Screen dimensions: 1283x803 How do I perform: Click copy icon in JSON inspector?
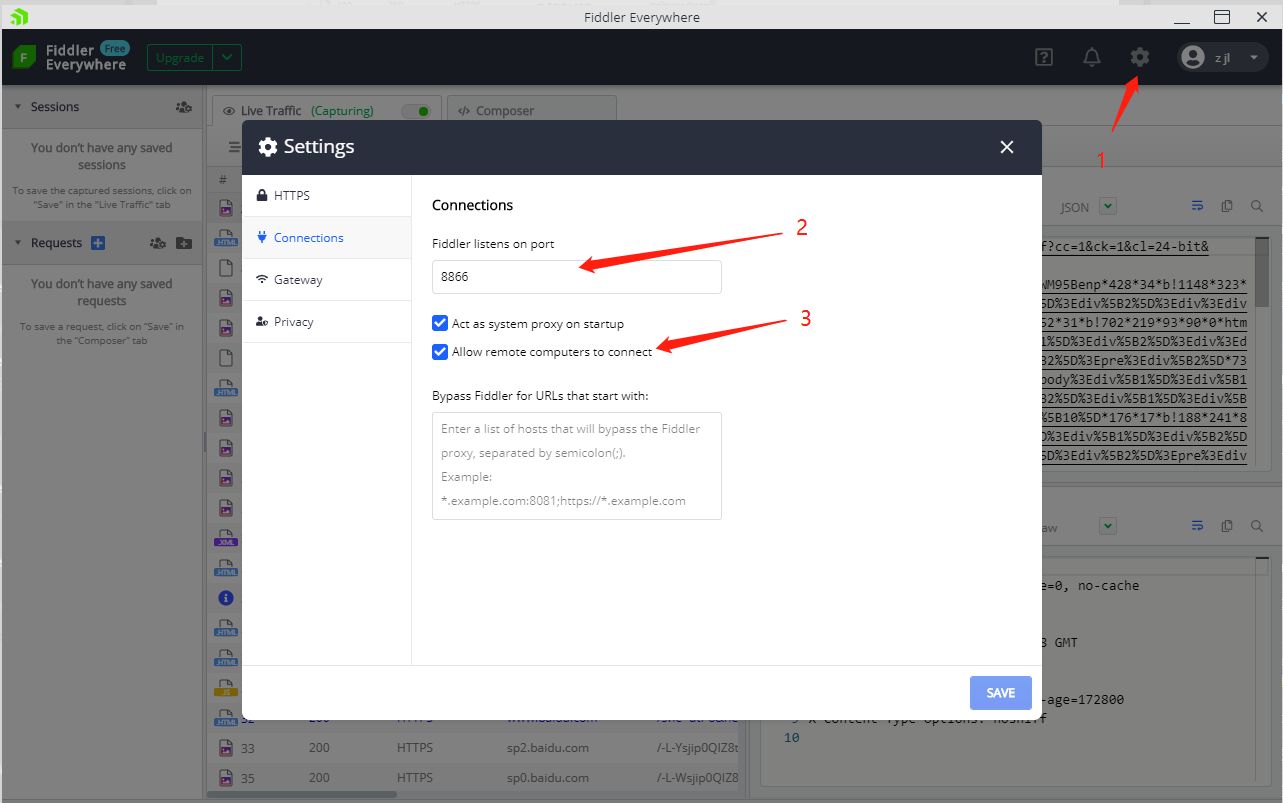click(1227, 206)
